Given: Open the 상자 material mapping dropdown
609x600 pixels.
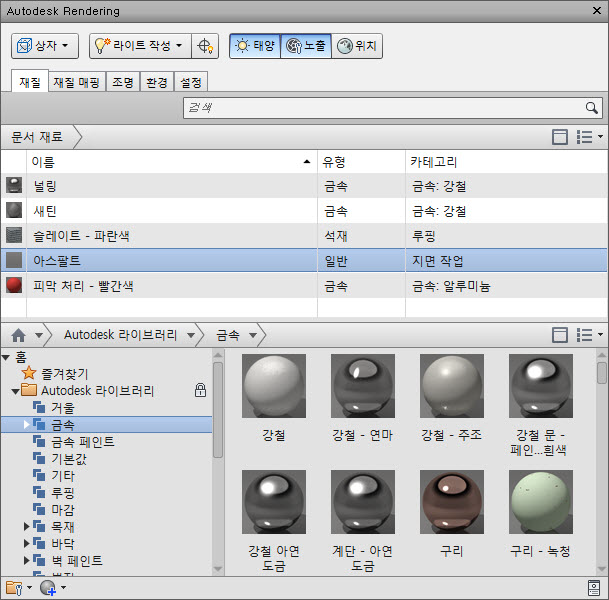Looking at the screenshot, I should (x=45, y=46).
